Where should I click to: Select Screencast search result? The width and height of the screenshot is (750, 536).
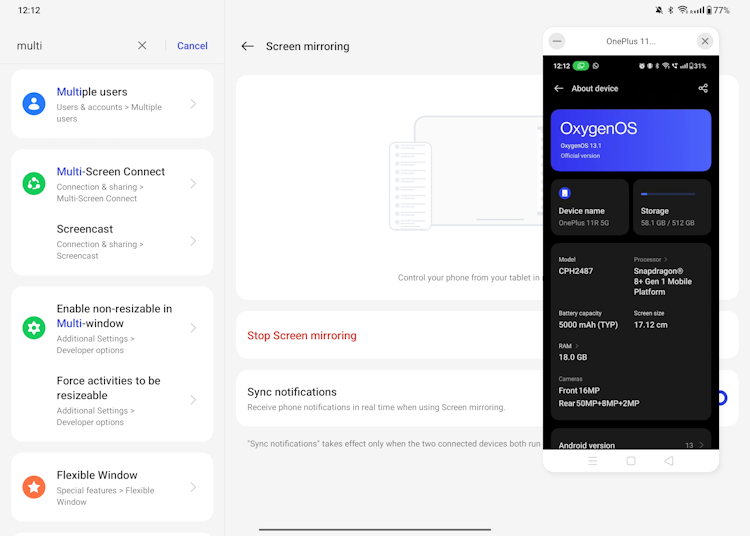coord(112,241)
